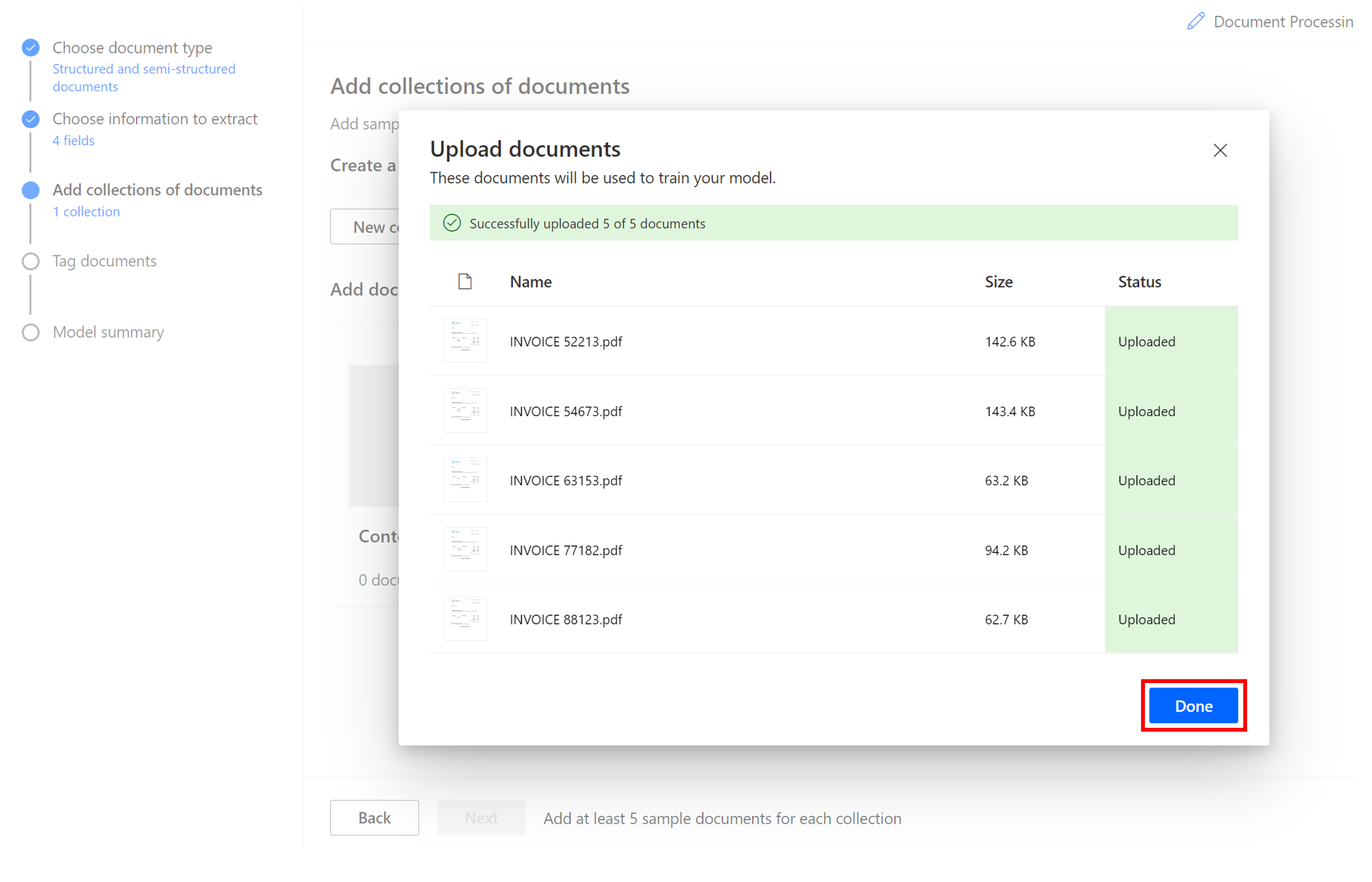Image resolution: width=1372 pixels, height=882 pixels.
Task: Click the Back button
Action: pyautogui.click(x=374, y=817)
